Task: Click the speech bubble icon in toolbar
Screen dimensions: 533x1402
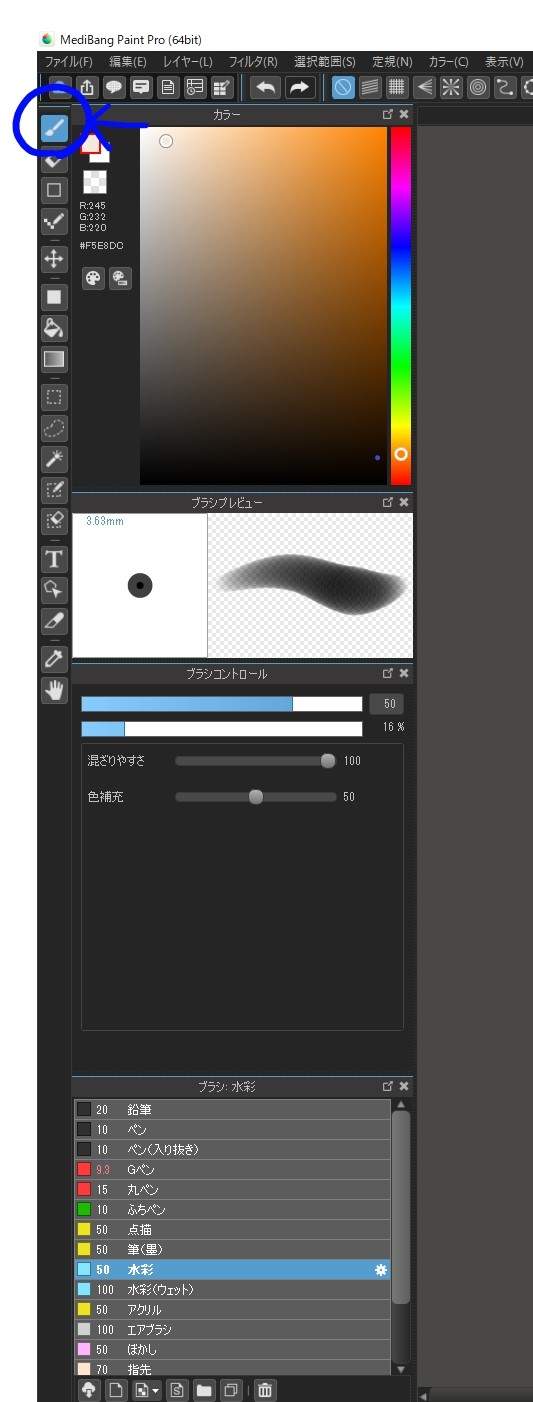Action: coord(114,87)
